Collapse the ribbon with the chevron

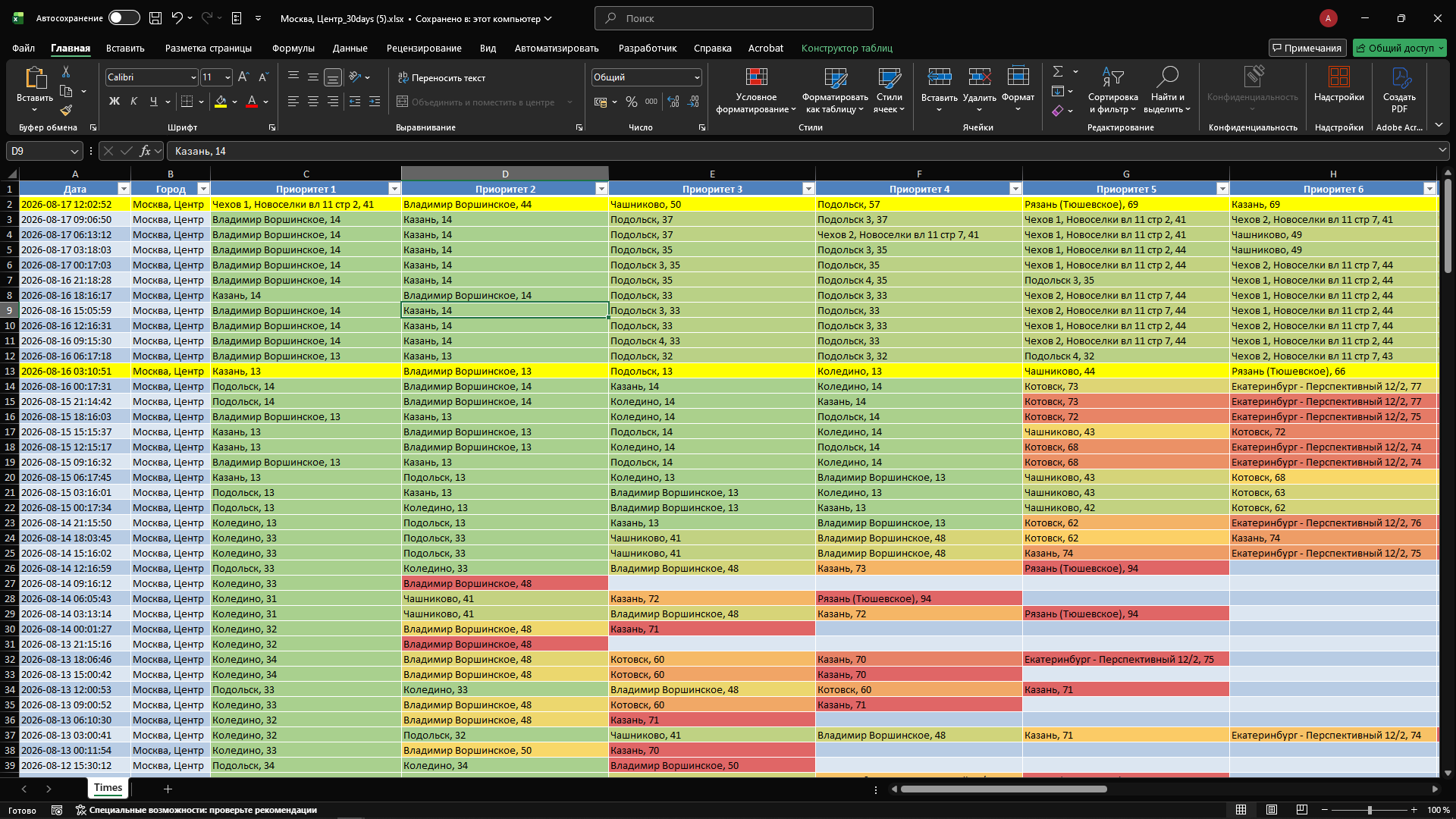[1439, 125]
